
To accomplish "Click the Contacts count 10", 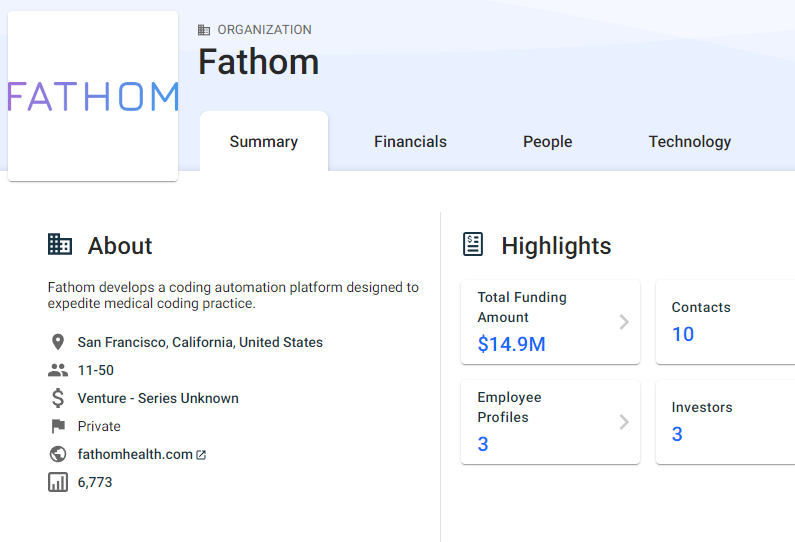I will (x=683, y=334).
